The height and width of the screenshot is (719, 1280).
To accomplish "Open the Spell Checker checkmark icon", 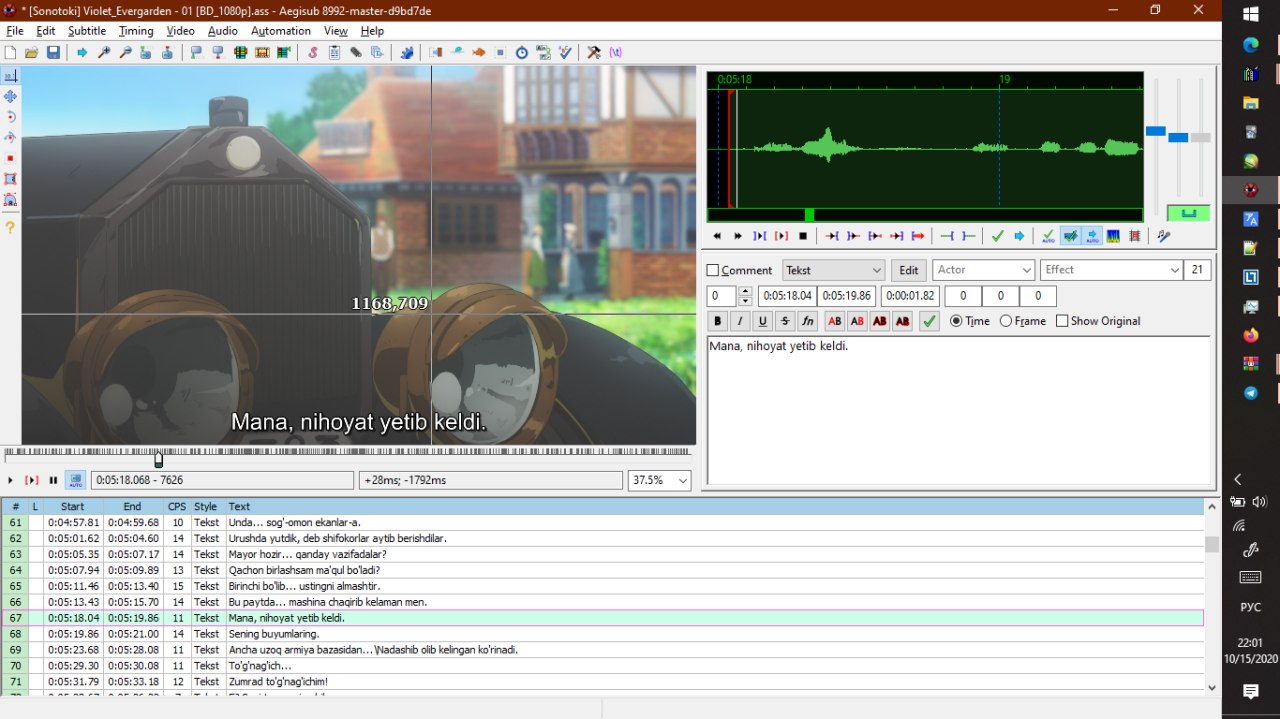I will coord(565,52).
